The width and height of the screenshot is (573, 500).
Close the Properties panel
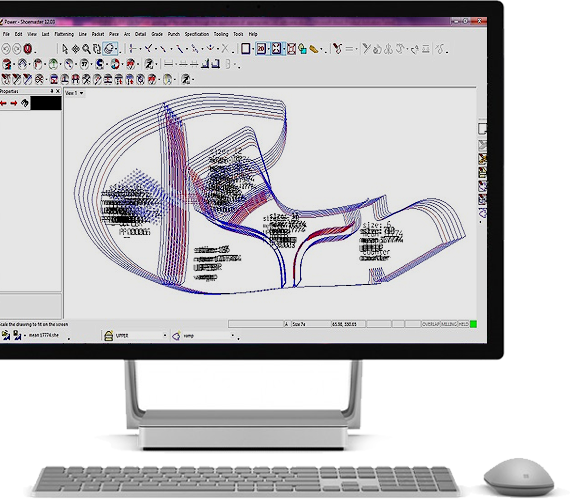[58, 91]
